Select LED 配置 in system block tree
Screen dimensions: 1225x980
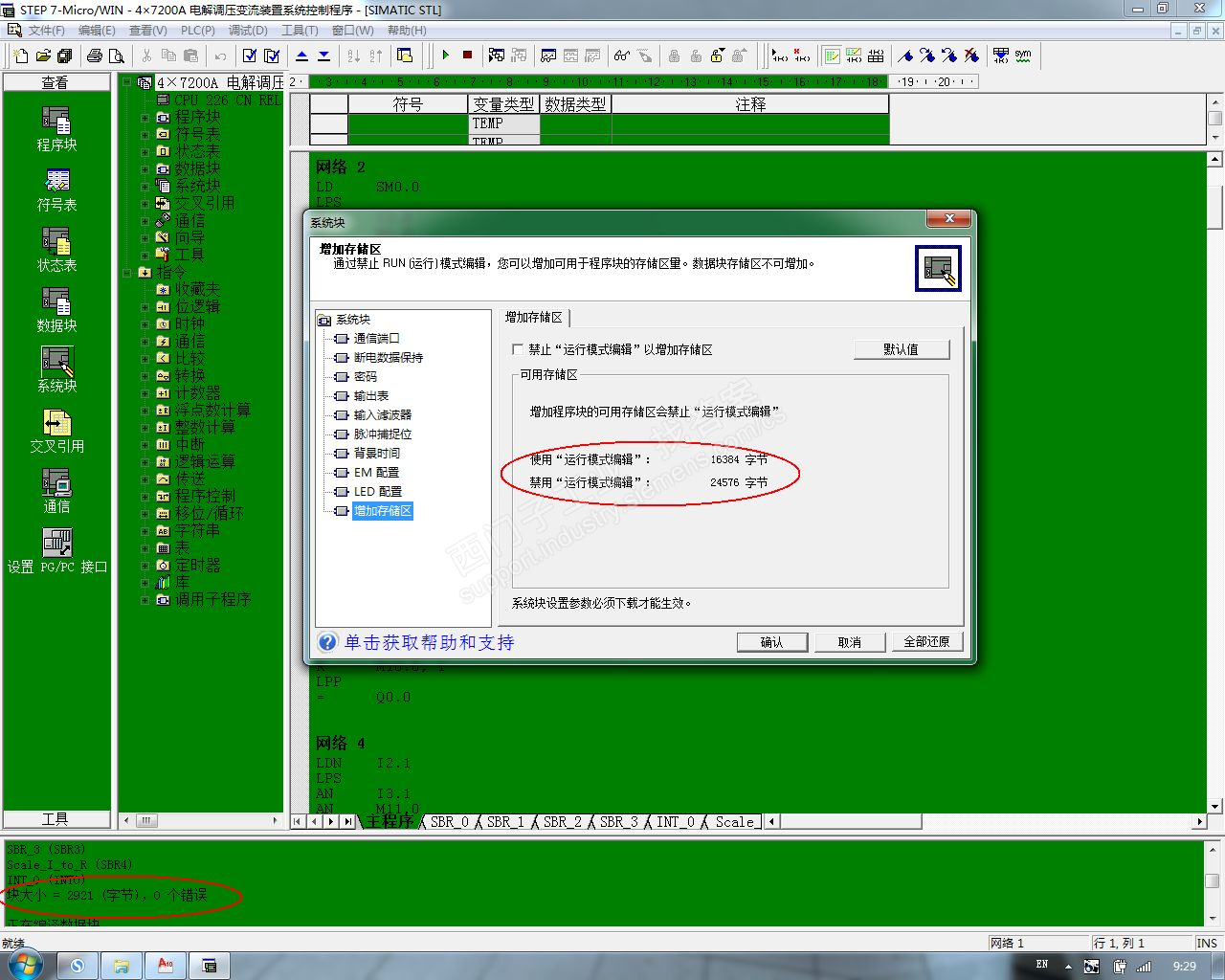click(377, 491)
